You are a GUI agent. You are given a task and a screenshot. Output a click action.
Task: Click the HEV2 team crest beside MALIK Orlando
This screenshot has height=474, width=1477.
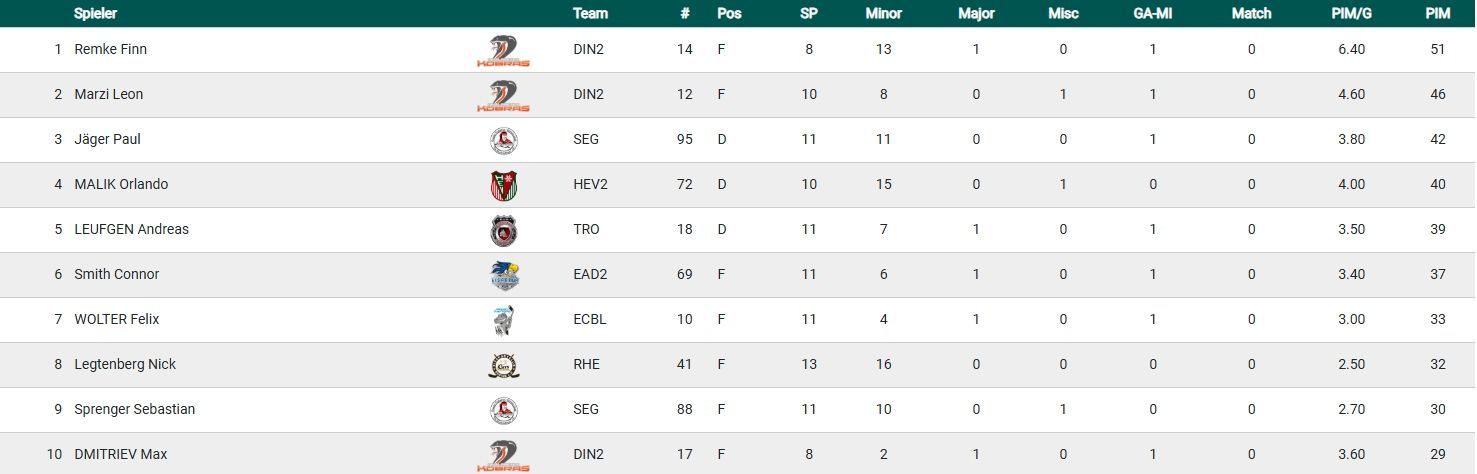[x=503, y=185]
